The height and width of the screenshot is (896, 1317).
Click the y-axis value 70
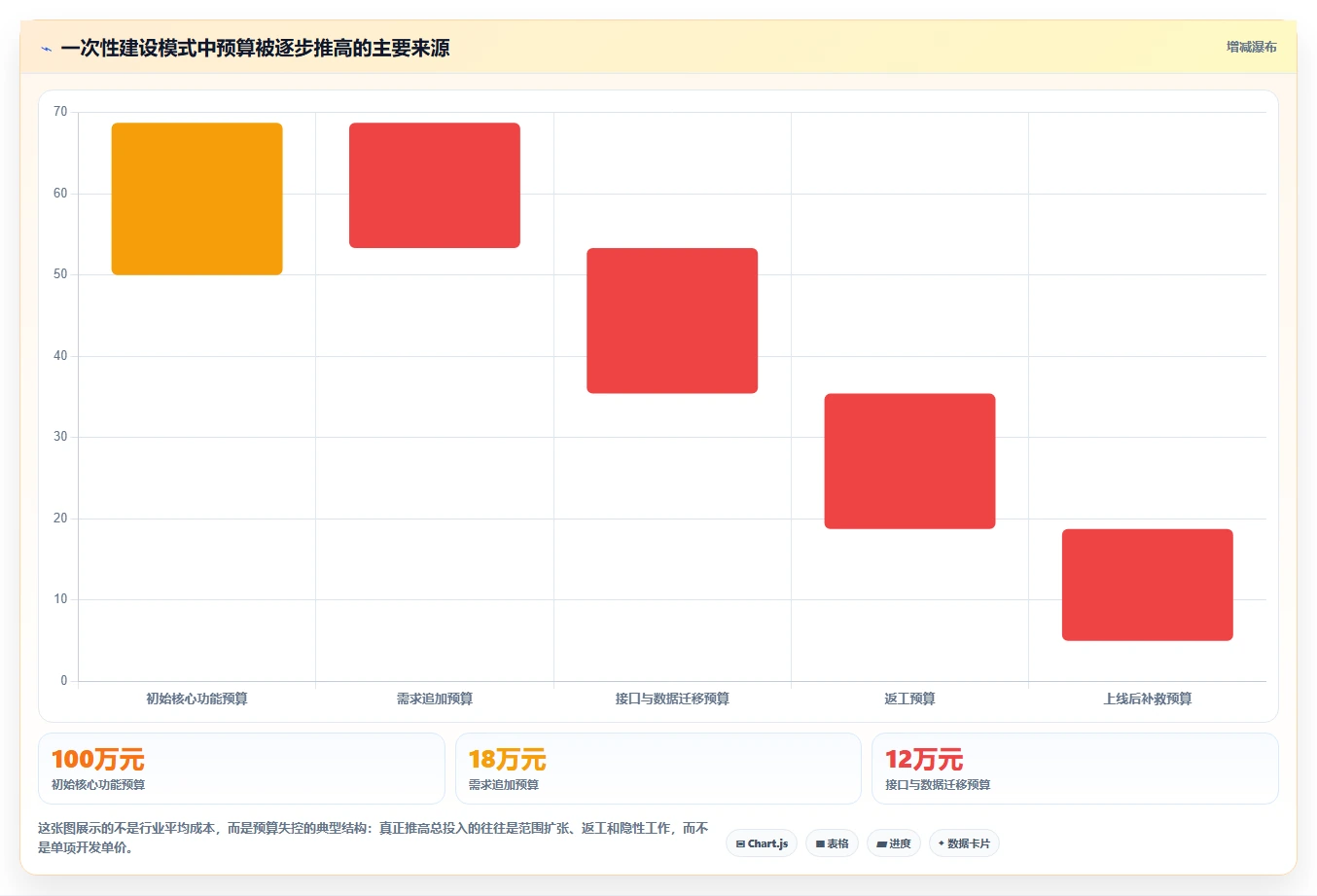60,112
